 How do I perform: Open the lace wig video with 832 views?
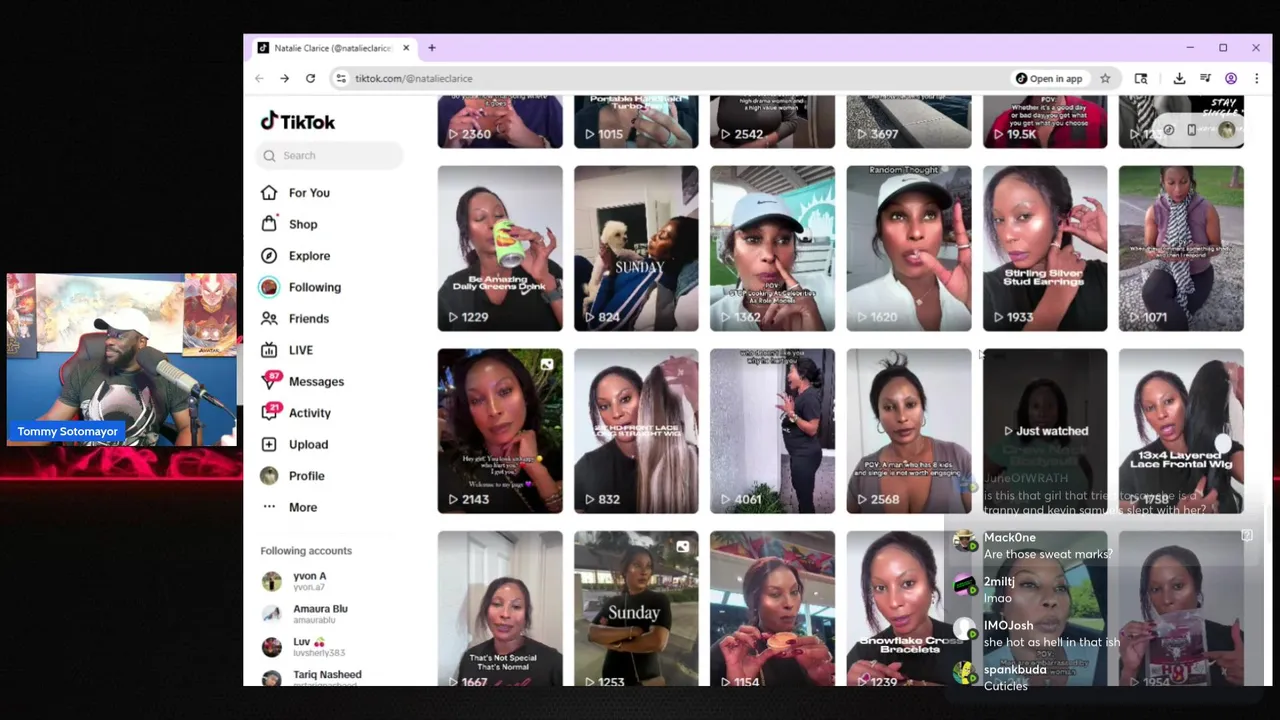[636, 431]
